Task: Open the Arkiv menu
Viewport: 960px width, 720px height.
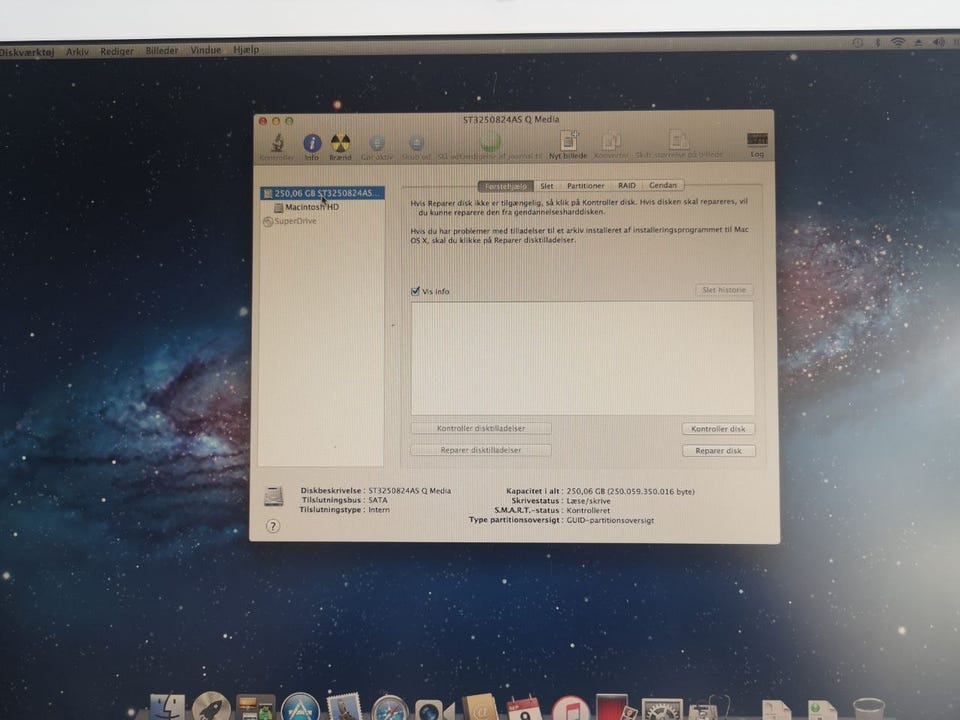Action: tap(78, 51)
